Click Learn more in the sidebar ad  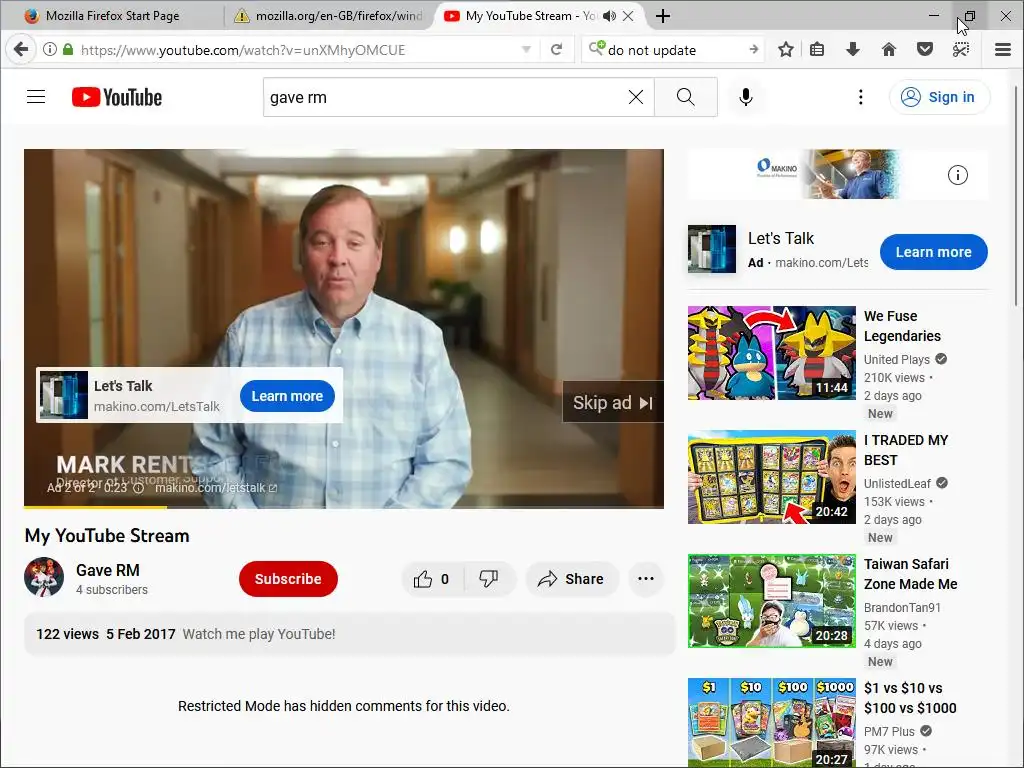tap(933, 252)
